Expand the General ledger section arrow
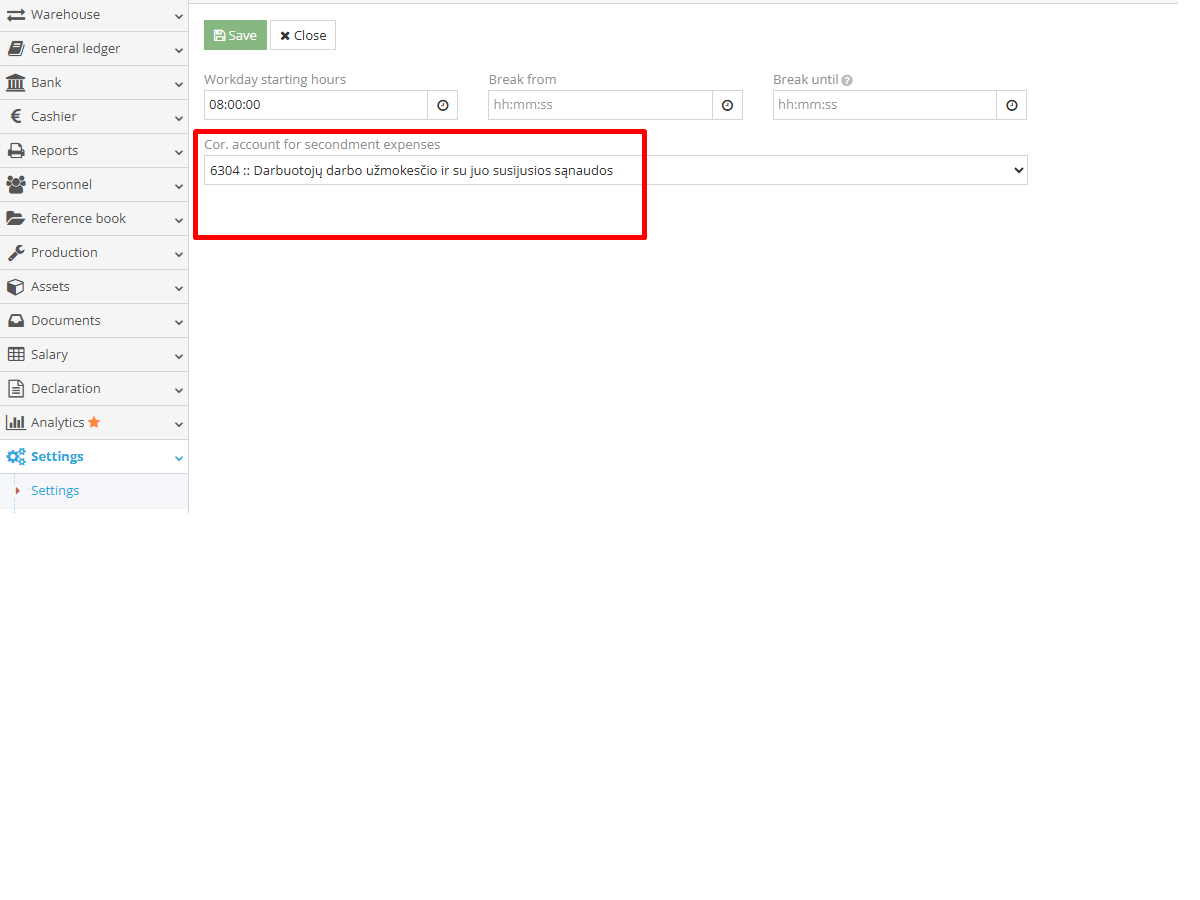The height and width of the screenshot is (900, 1200). pyautogui.click(x=178, y=50)
